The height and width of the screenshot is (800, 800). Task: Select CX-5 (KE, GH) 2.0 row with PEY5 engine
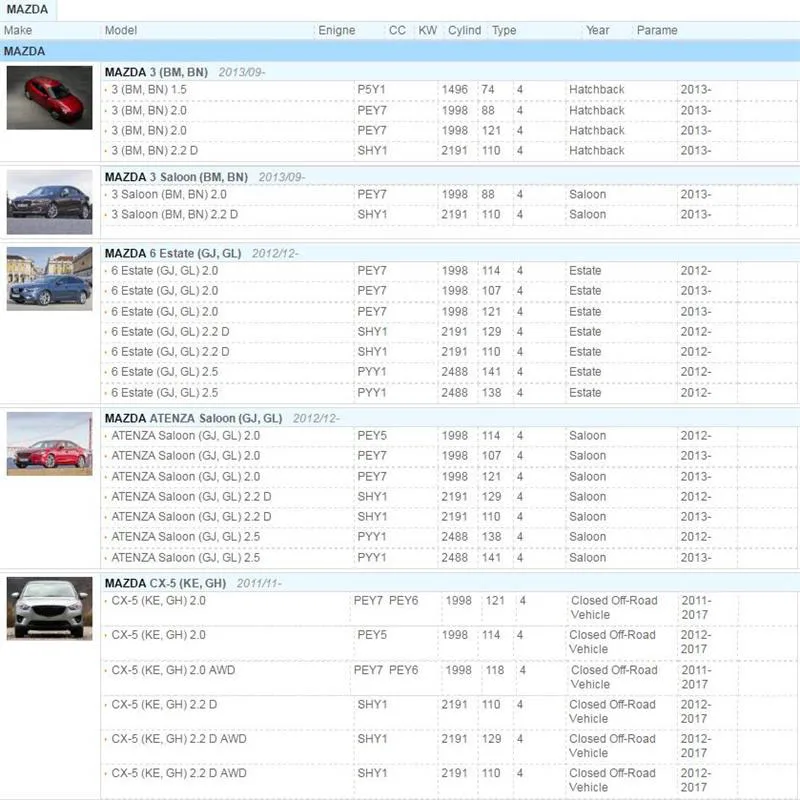[449, 643]
